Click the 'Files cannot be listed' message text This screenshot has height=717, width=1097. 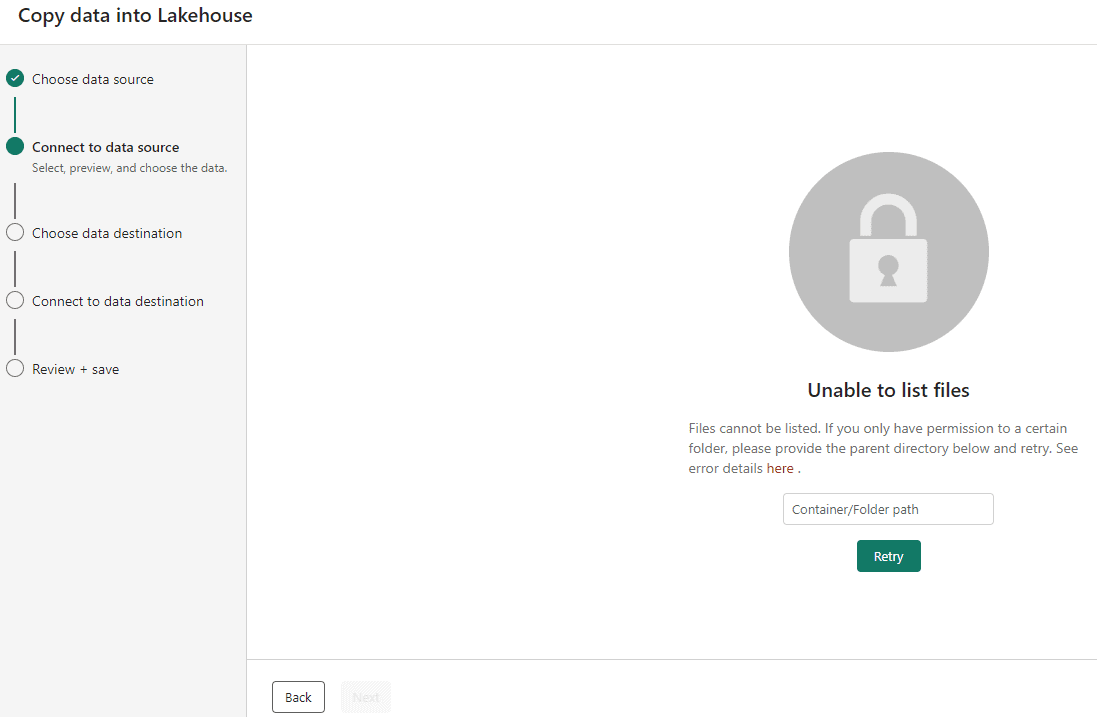883,448
